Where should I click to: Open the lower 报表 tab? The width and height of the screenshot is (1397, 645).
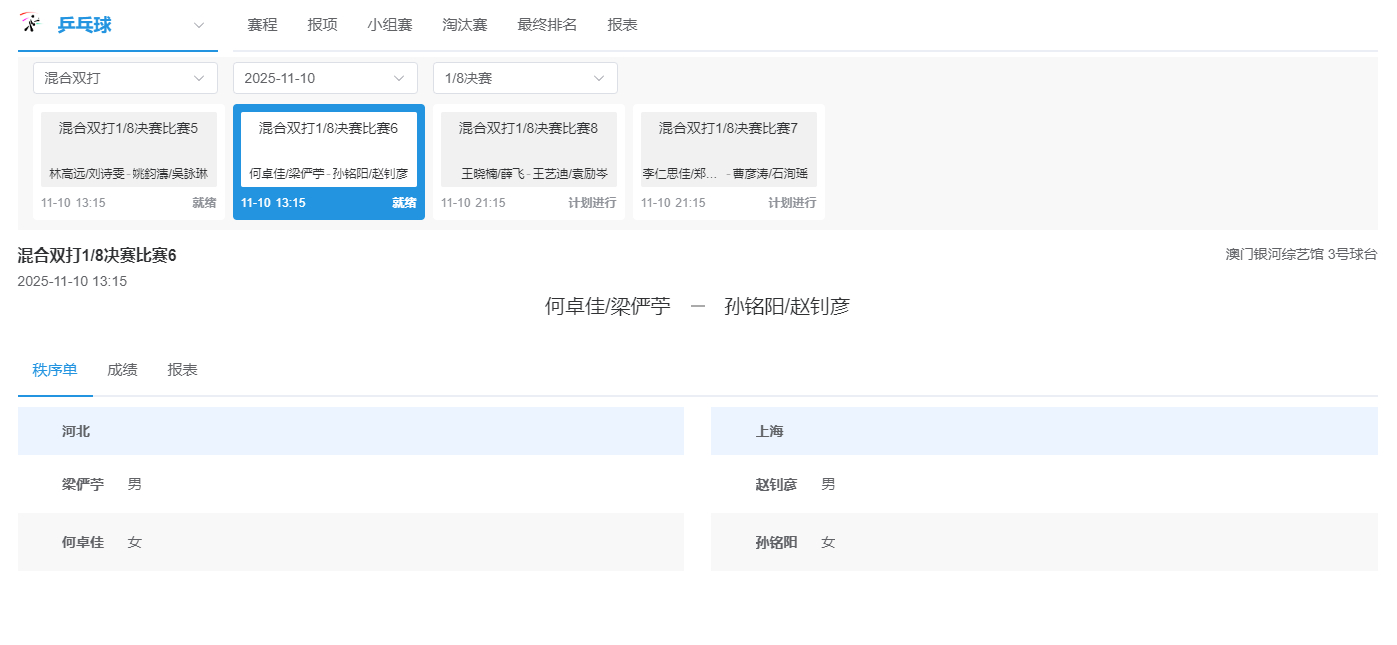182,369
